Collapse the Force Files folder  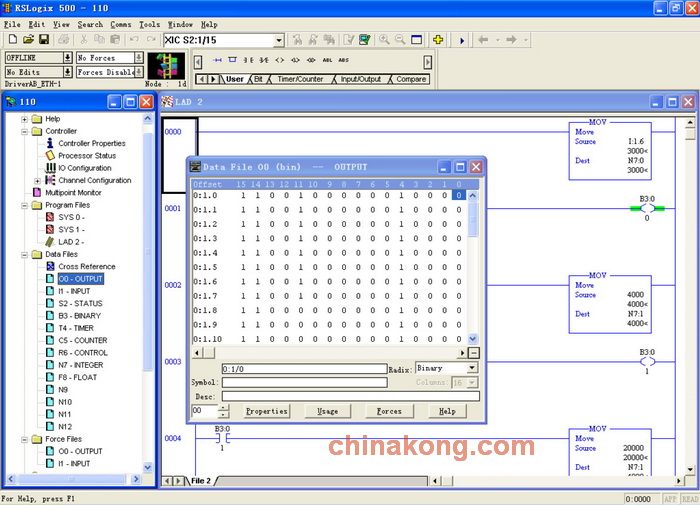click(25, 439)
